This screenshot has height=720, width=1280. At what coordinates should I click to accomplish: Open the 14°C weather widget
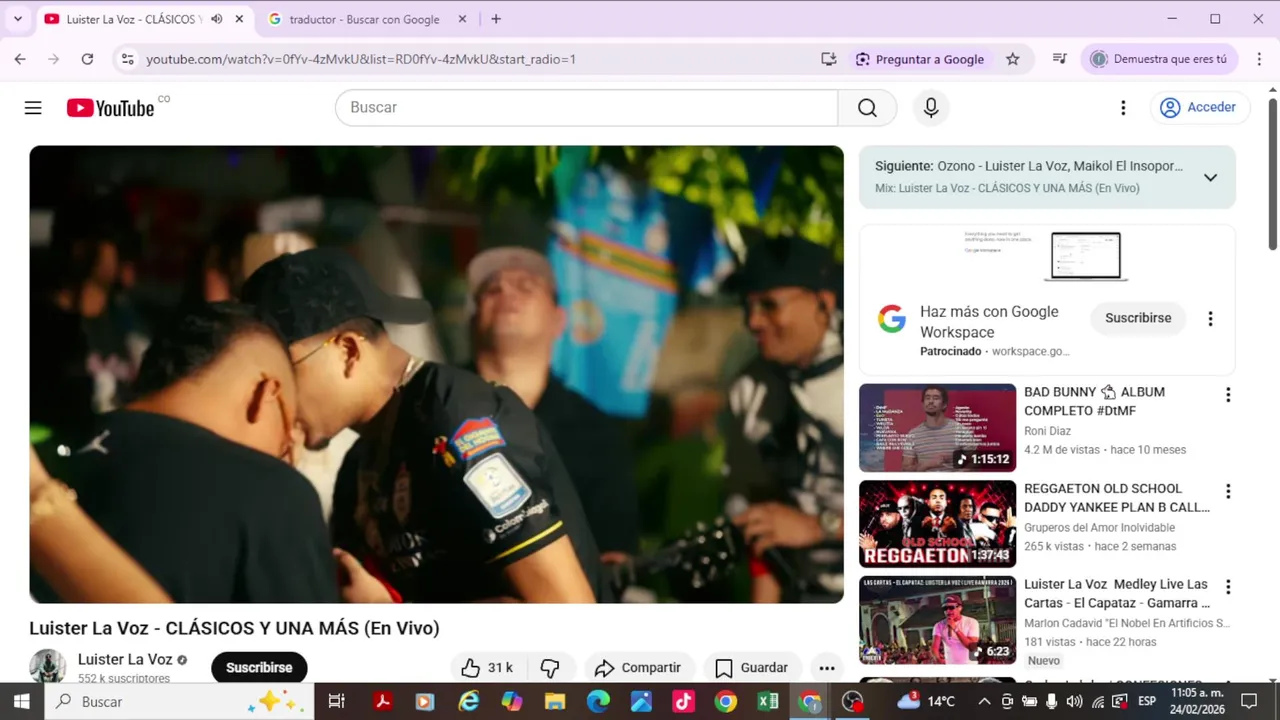pos(926,701)
